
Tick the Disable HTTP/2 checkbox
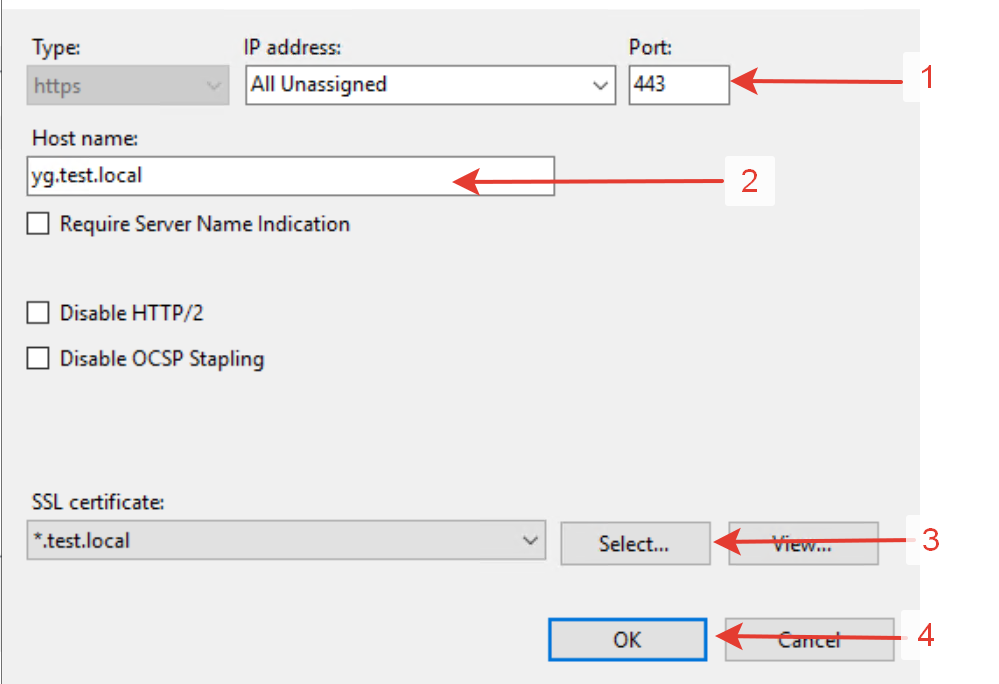[38, 313]
